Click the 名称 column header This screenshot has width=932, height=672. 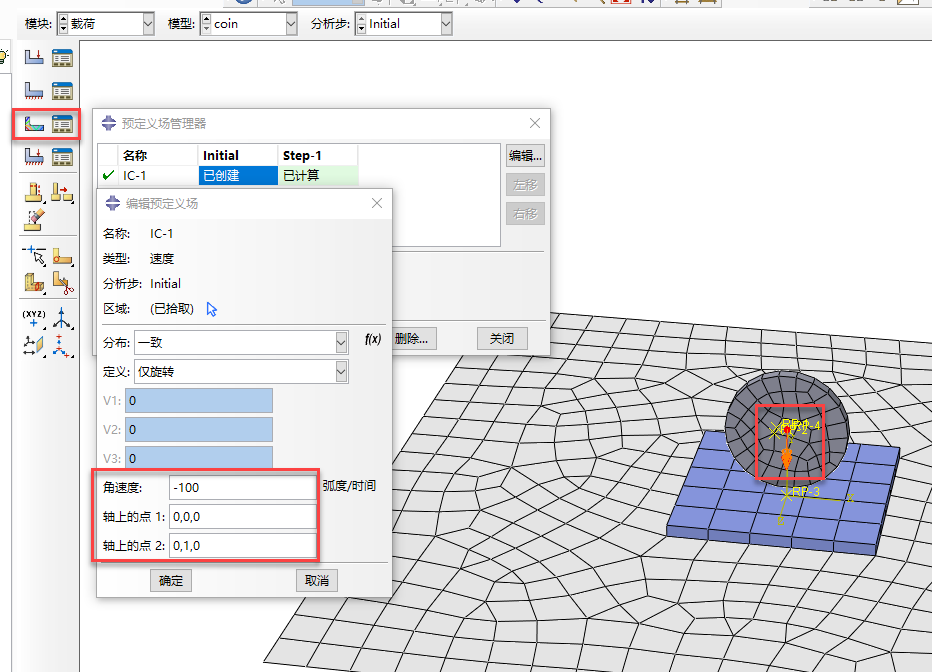click(158, 156)
